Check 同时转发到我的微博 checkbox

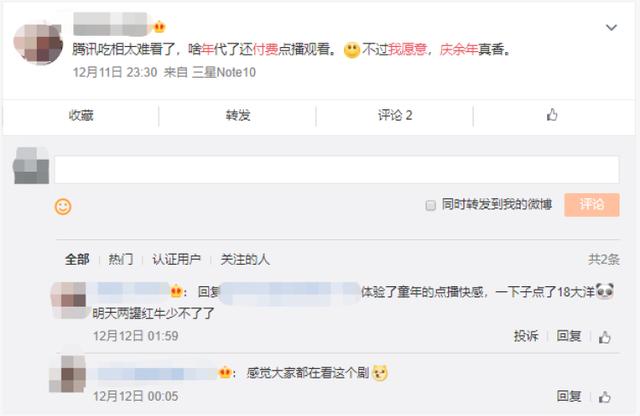tap(431, 205)
